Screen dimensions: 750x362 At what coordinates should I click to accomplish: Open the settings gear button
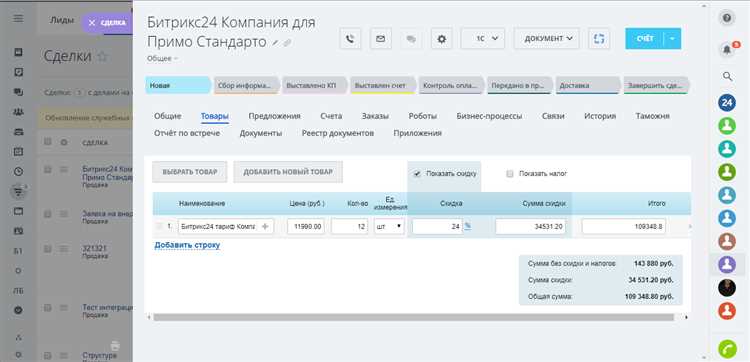point(441,39)
